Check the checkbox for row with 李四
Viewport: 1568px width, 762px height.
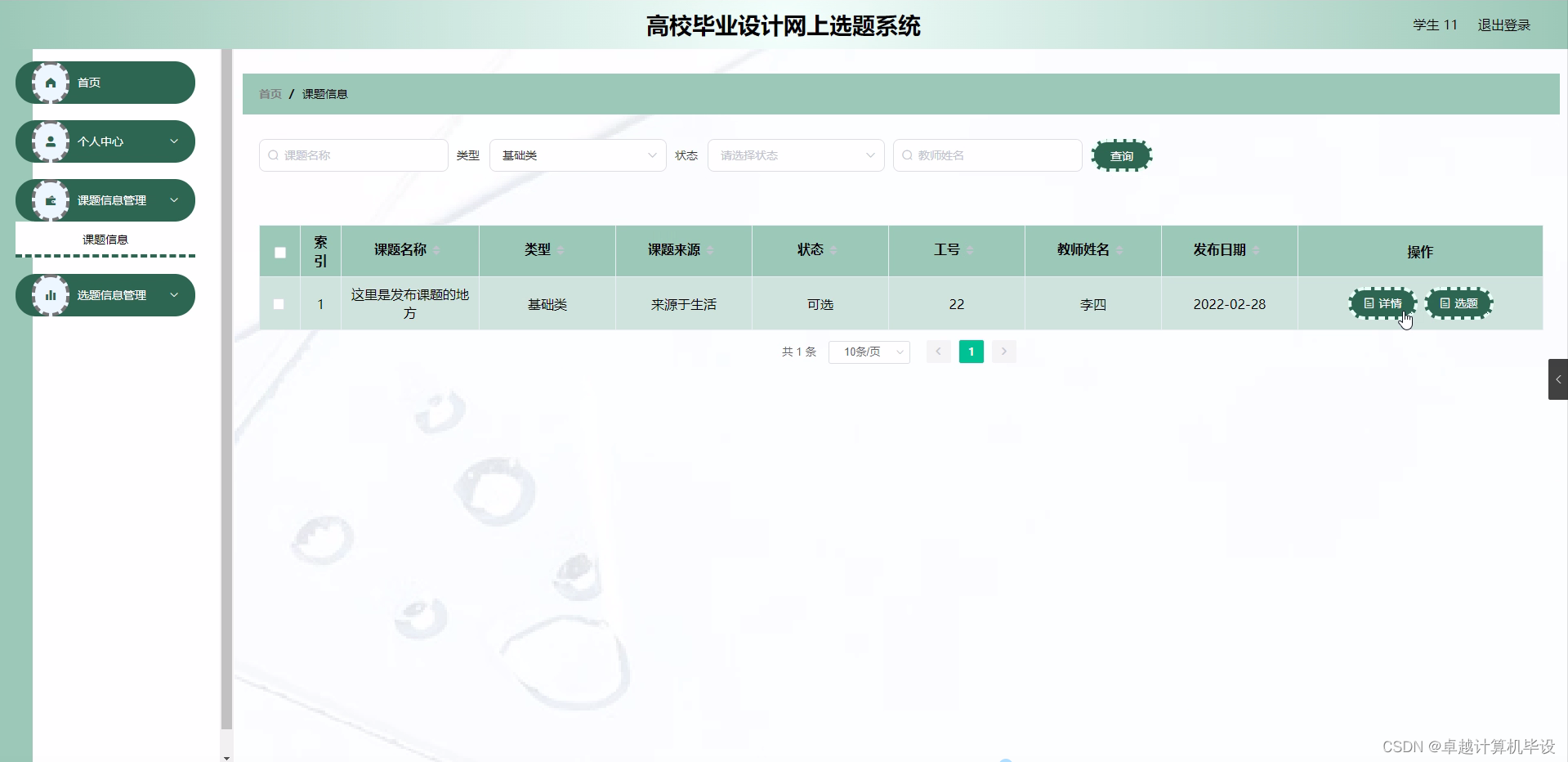point(279,303)
